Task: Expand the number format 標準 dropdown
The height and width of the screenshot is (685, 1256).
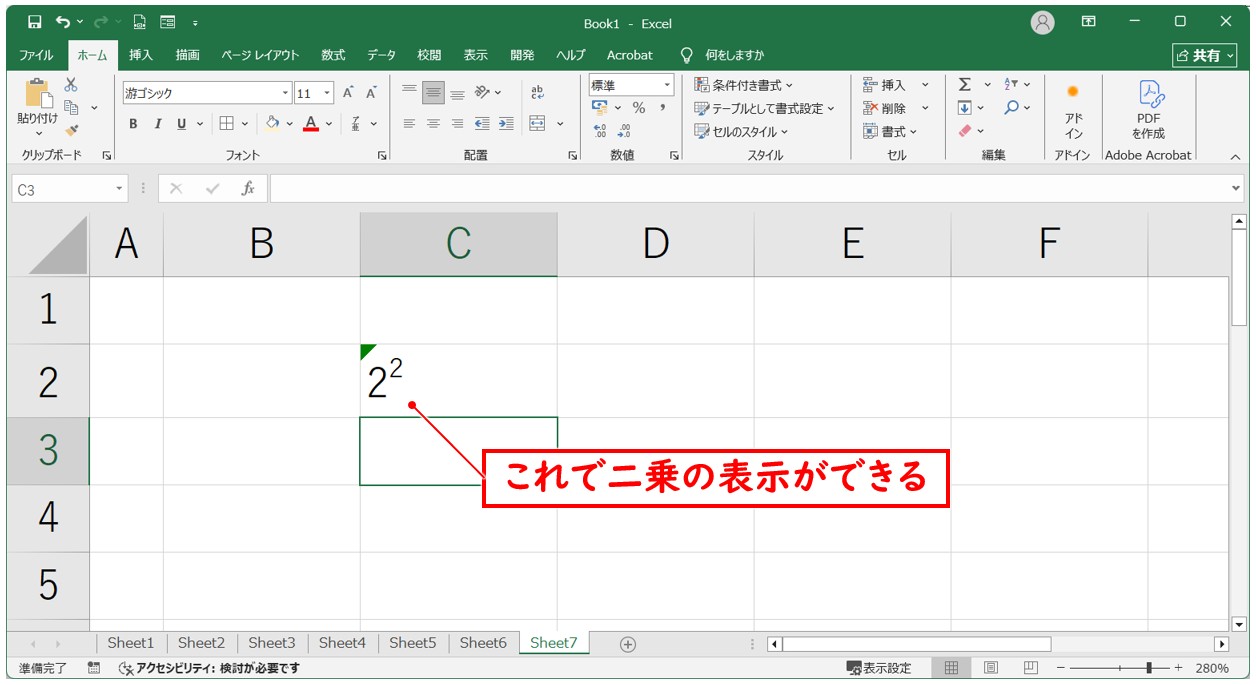Action: [x=668, y=85]
